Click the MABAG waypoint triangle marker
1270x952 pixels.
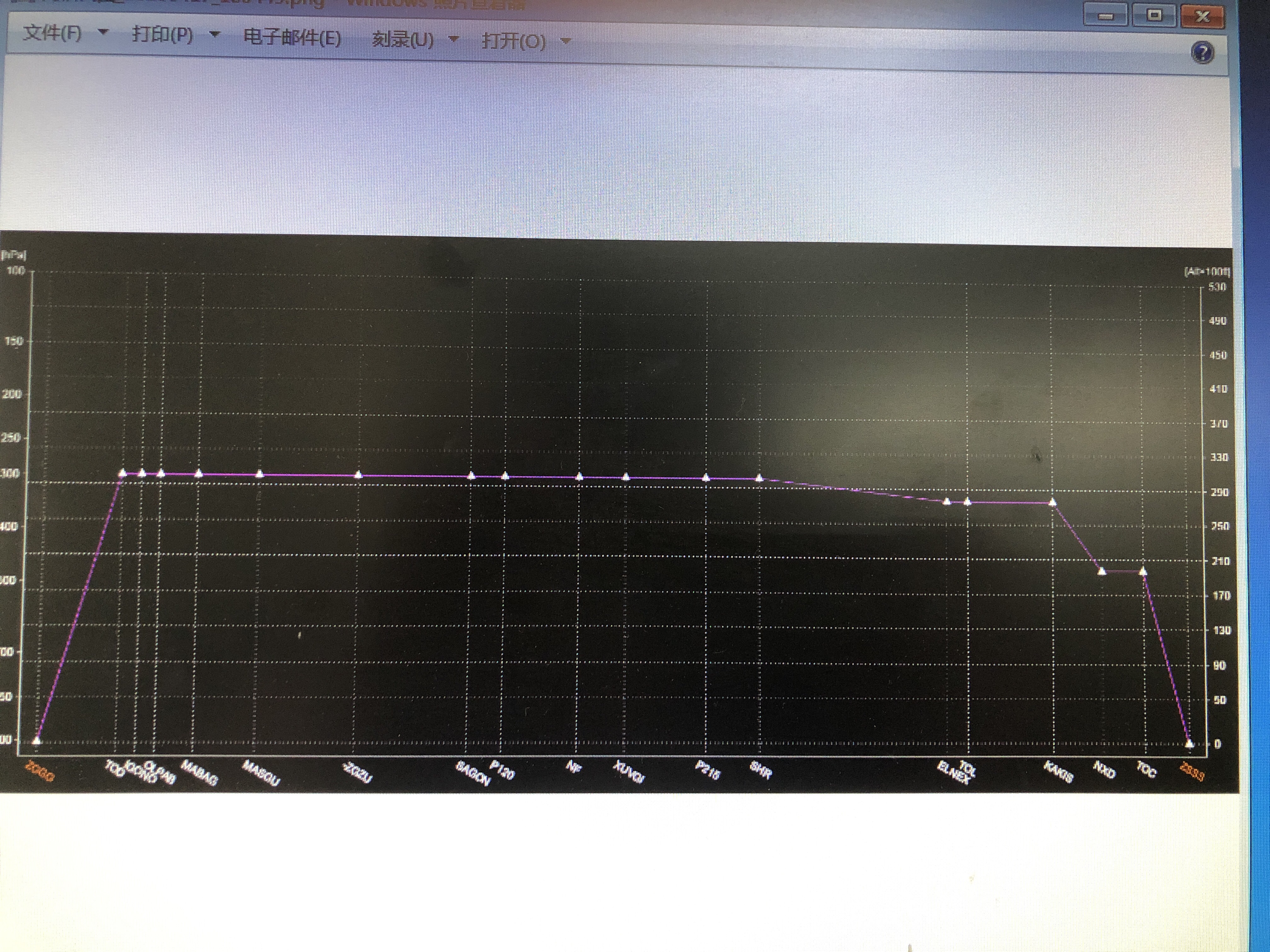199,474
